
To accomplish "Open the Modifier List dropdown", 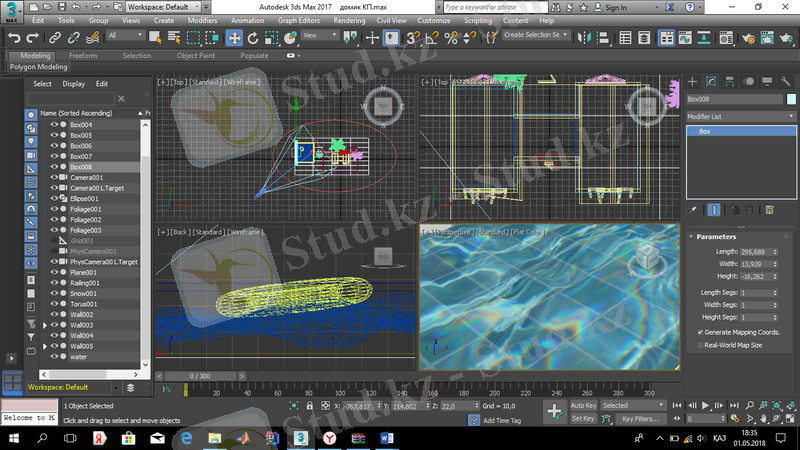I will click(x=740, y=117).
